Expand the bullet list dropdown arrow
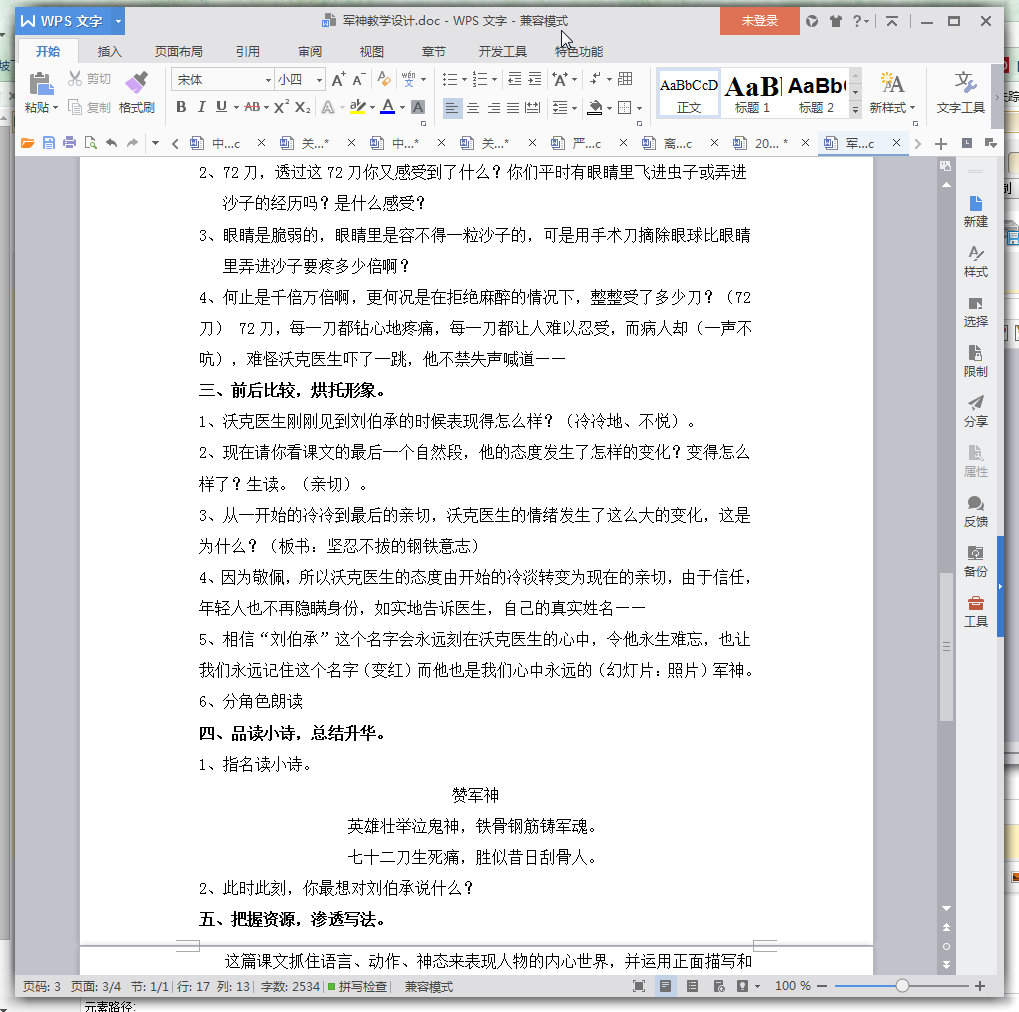The image size is (1019, 1012). click(464, 80)
